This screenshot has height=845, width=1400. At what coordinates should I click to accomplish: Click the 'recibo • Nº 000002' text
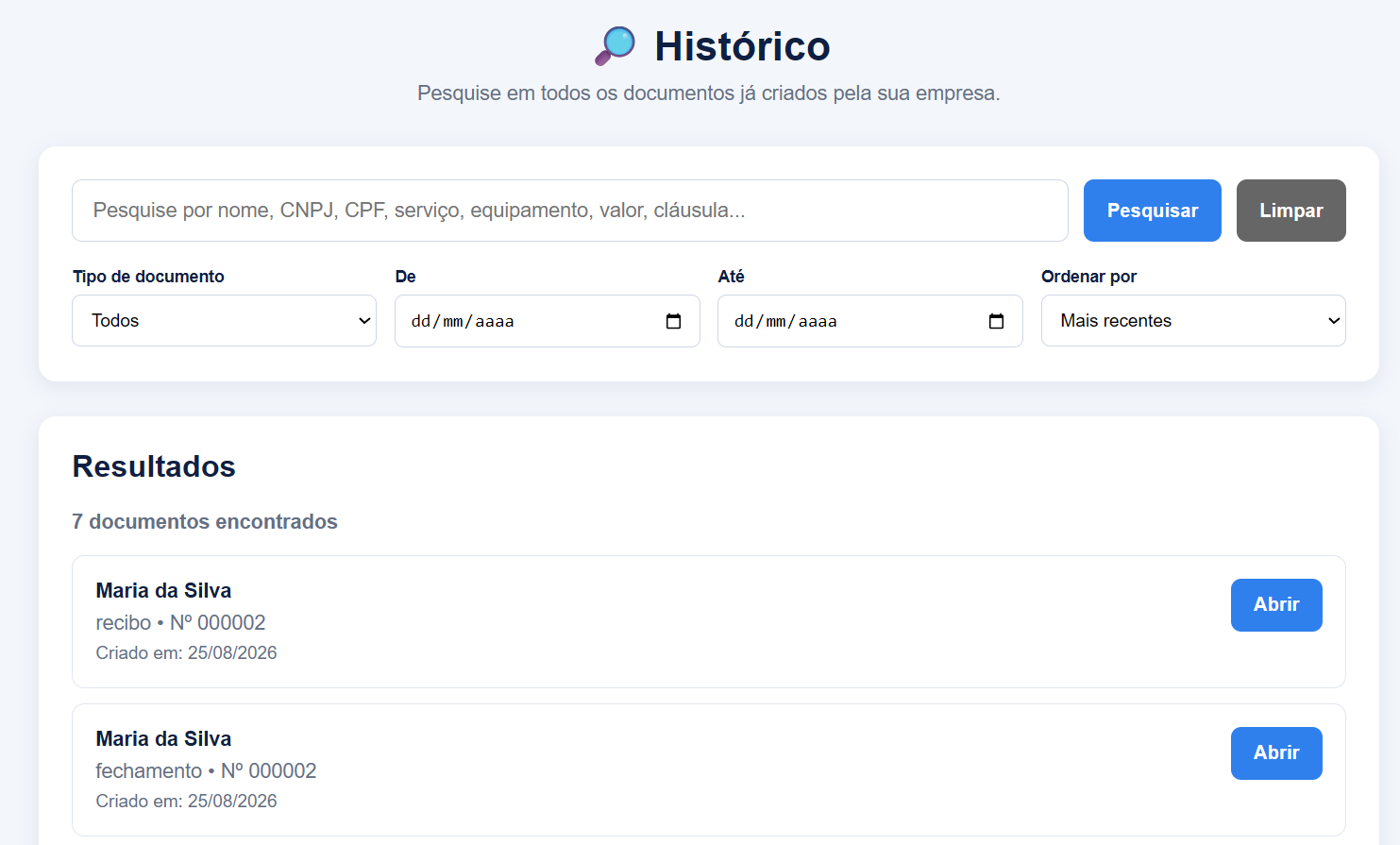pyautogui.click(x=180, y=623)
